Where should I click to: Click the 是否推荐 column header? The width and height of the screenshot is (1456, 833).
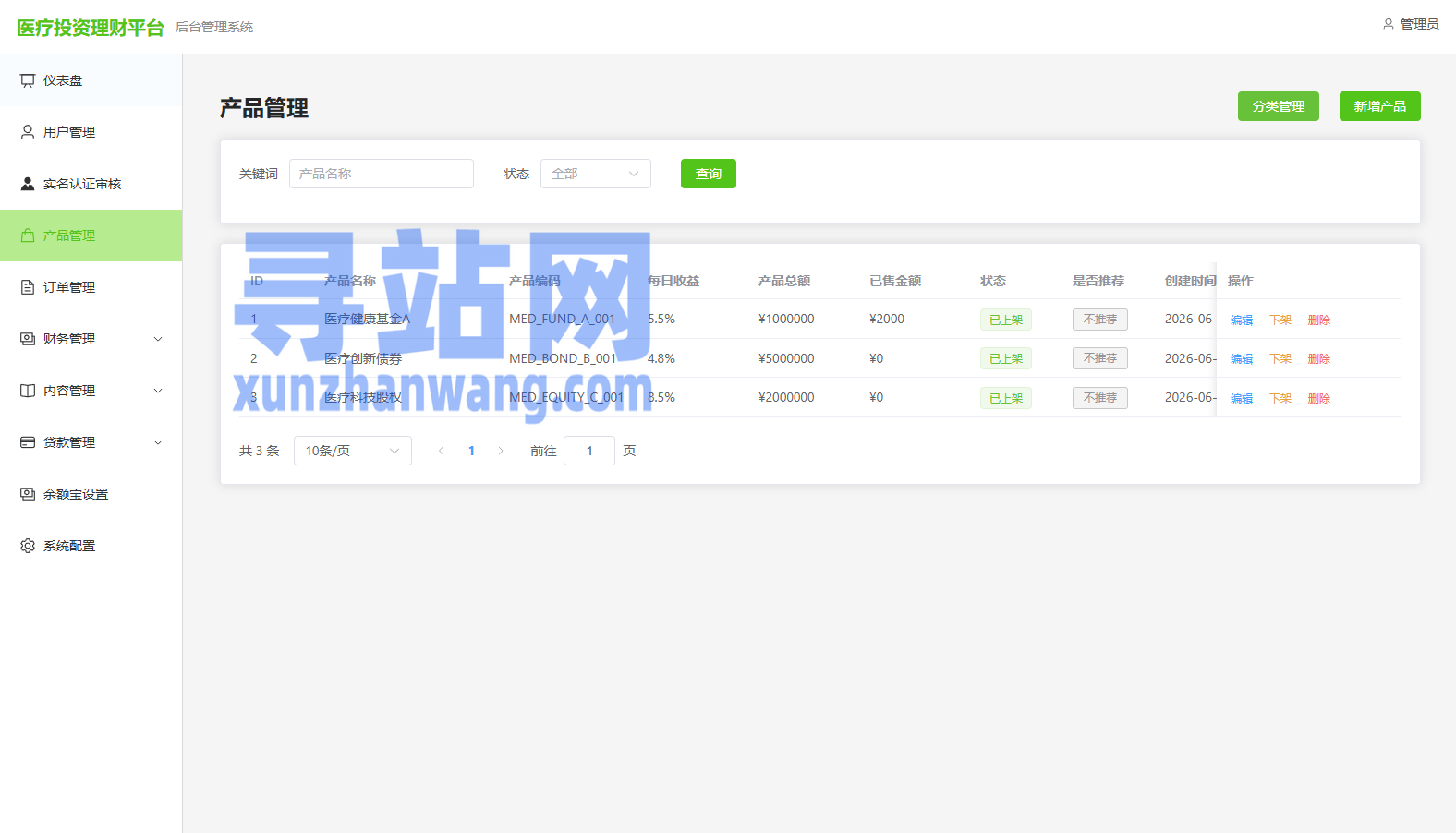click(1098, 281)
